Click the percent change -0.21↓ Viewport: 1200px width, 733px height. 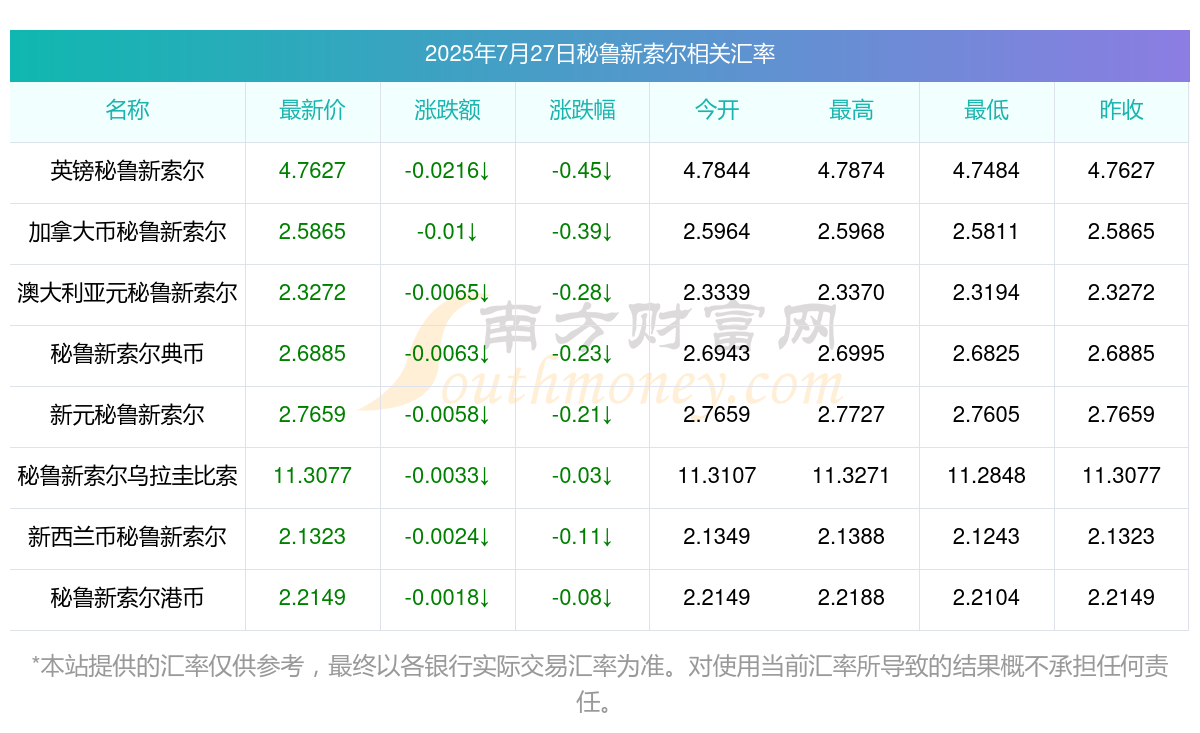click(582, 415)
